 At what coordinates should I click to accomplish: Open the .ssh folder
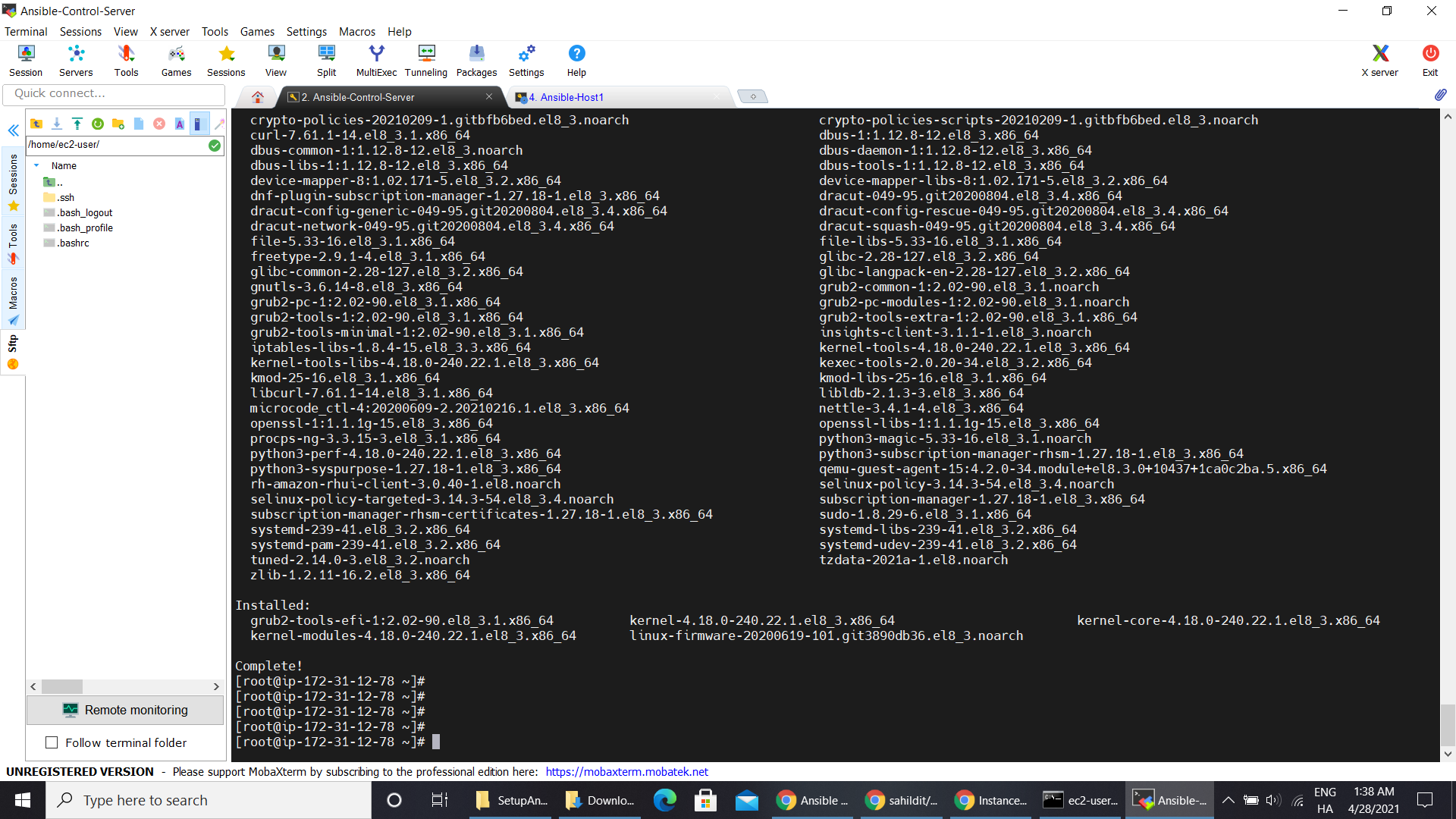tap(65, 197)
